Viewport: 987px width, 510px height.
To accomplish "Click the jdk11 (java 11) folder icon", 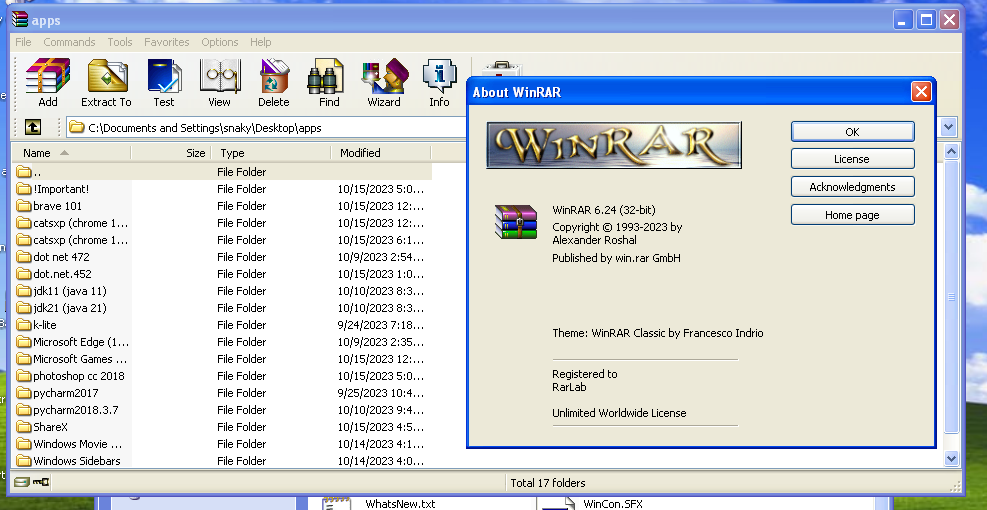I will 24,291.
